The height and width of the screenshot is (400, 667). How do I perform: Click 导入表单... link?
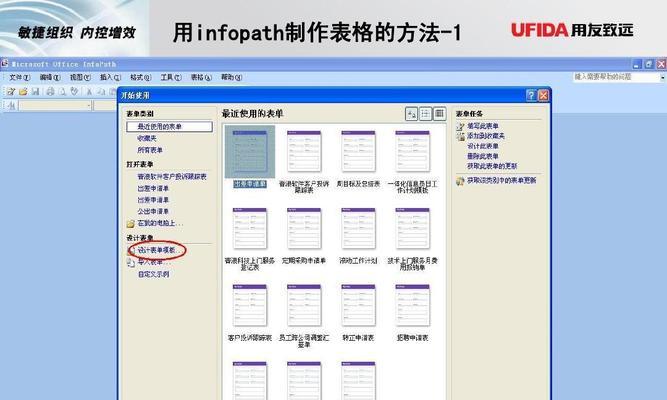tap(154, 263)
